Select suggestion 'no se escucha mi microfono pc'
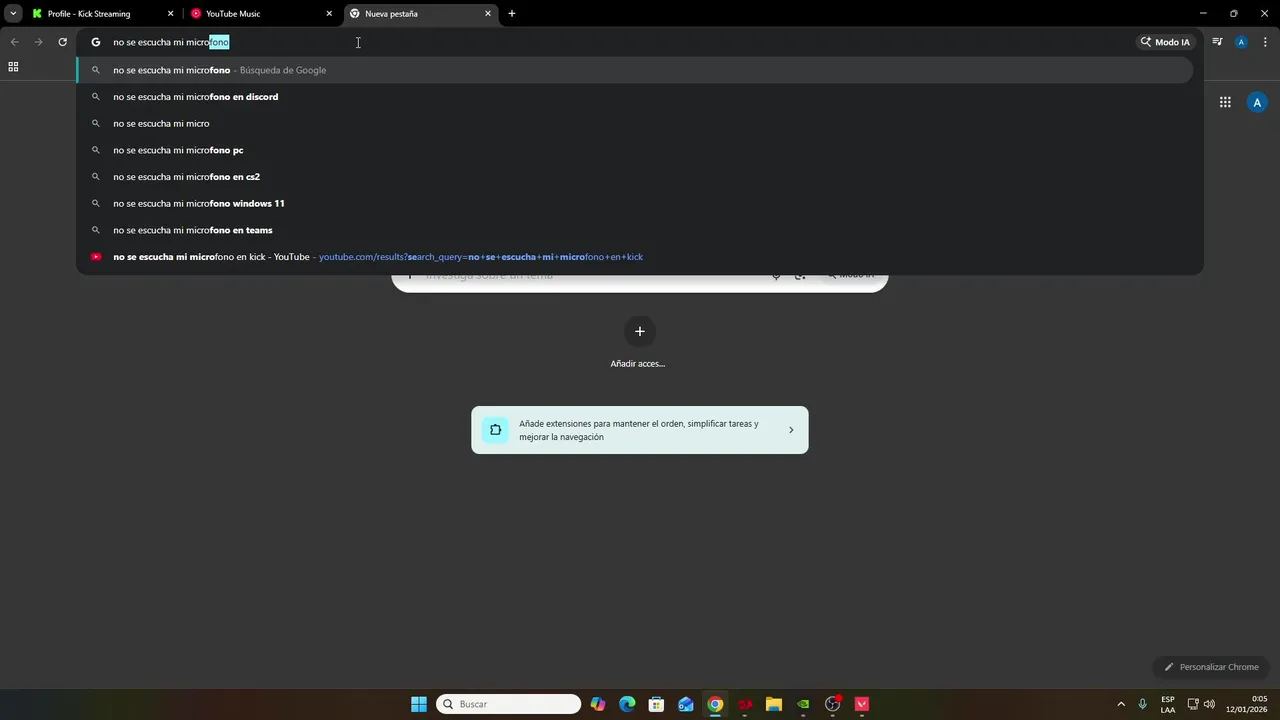Image resolution: width=1280 pixels, height=720 pixels. 635,150
